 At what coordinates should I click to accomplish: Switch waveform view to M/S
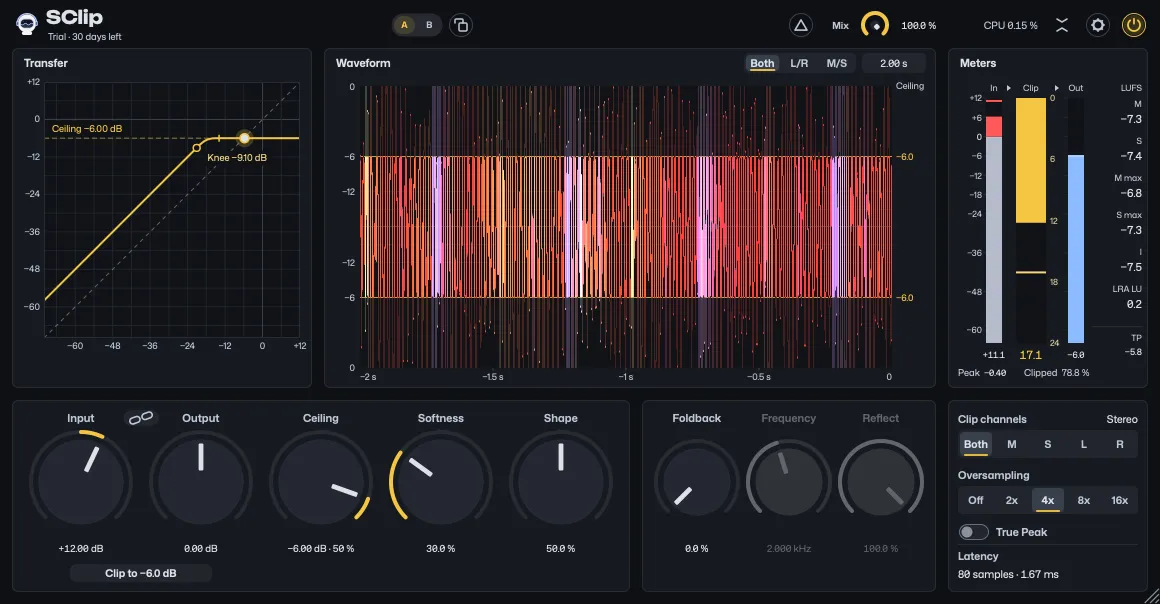point(837,64)
